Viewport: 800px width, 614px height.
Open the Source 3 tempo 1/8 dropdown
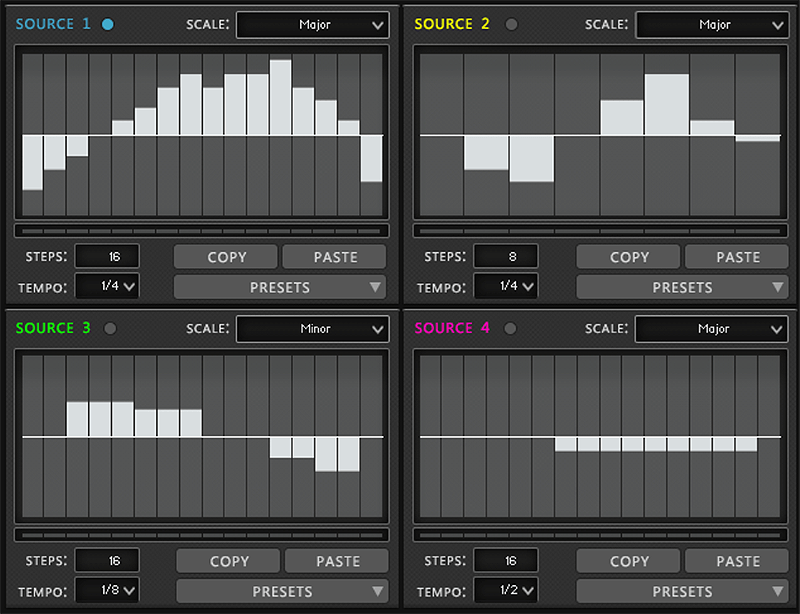pyautogui.click(x=107, y=591)
